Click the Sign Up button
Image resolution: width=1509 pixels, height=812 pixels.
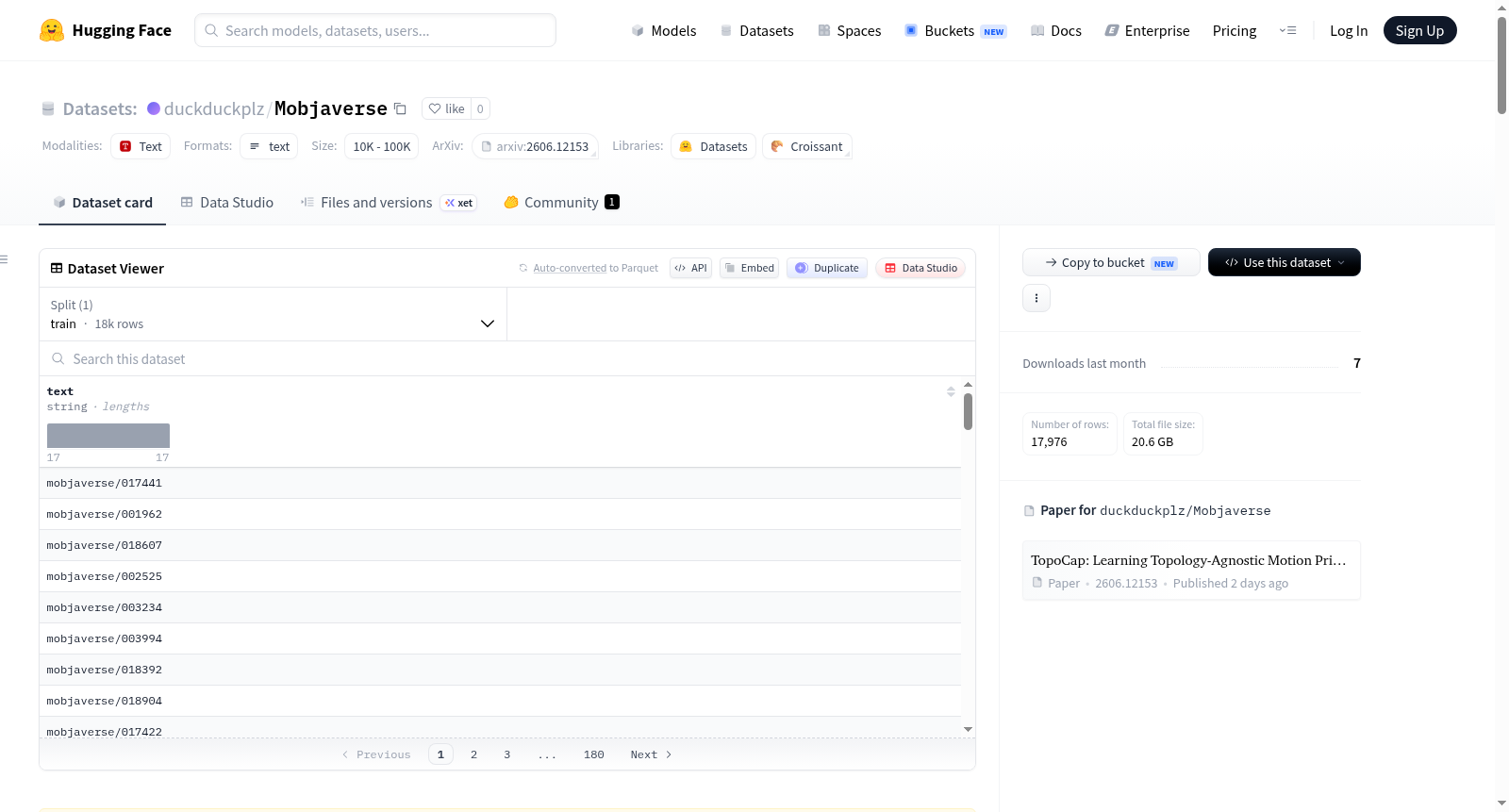click(x=1419, y=31)
